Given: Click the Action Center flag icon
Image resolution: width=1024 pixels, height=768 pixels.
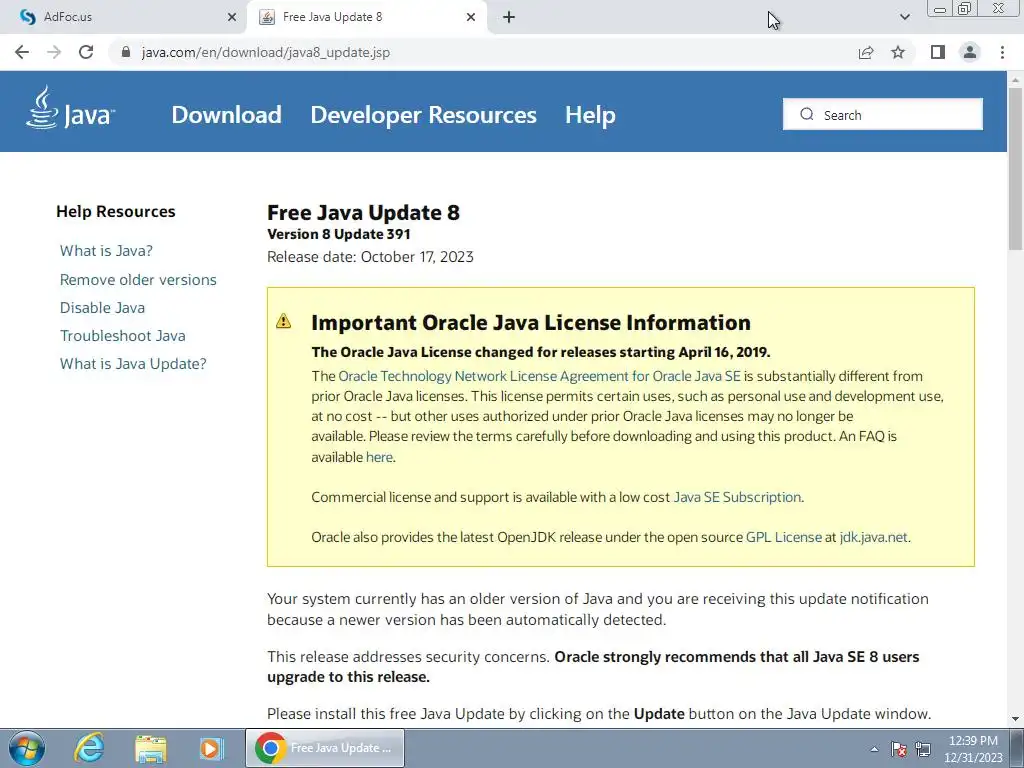Looking at the screenshot, I should [899, 749].
